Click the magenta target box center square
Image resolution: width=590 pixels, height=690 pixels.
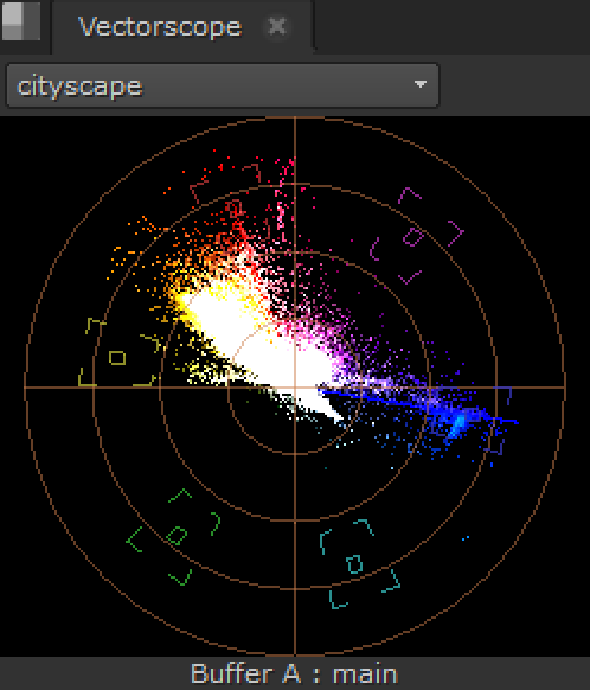coord(414,237)
